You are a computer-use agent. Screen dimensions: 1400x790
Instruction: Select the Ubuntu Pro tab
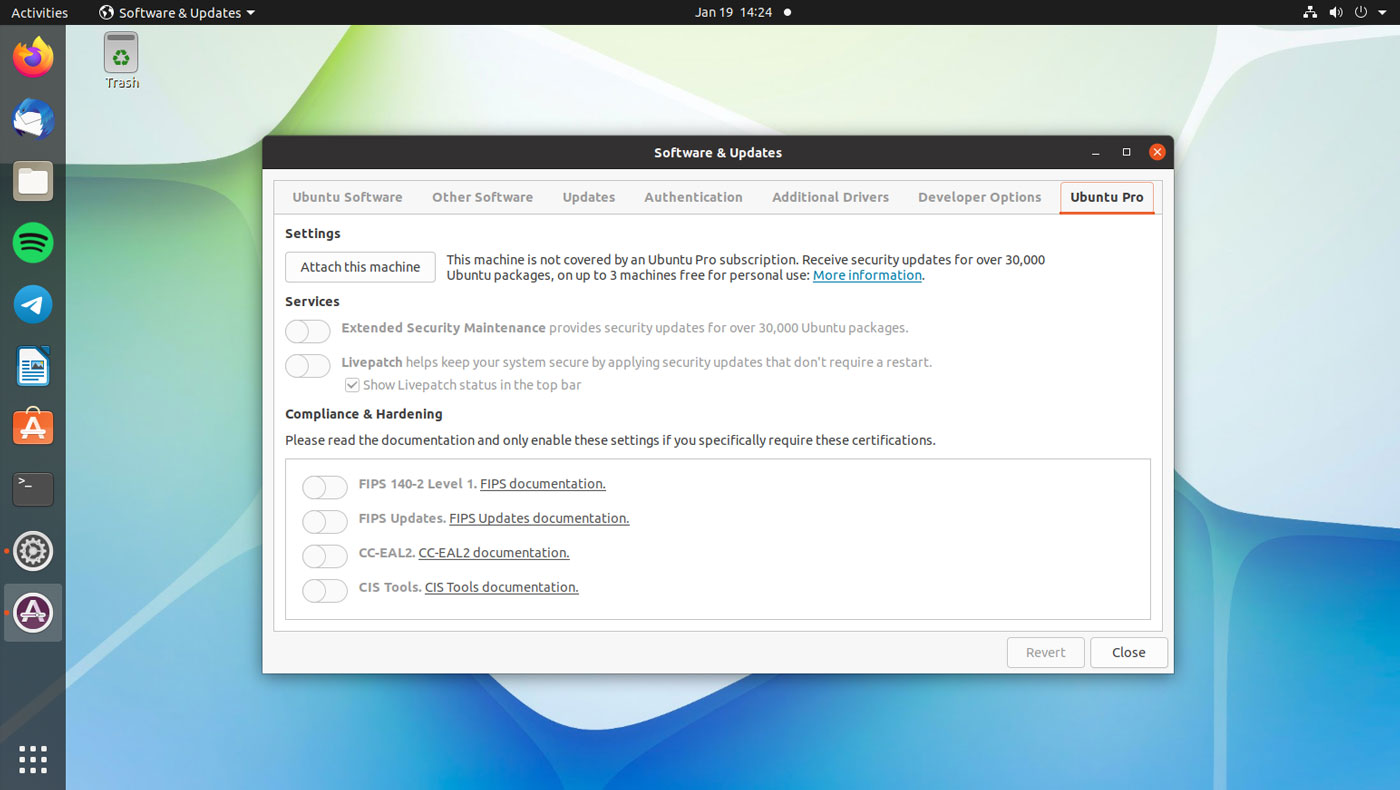click(1107, 197)
